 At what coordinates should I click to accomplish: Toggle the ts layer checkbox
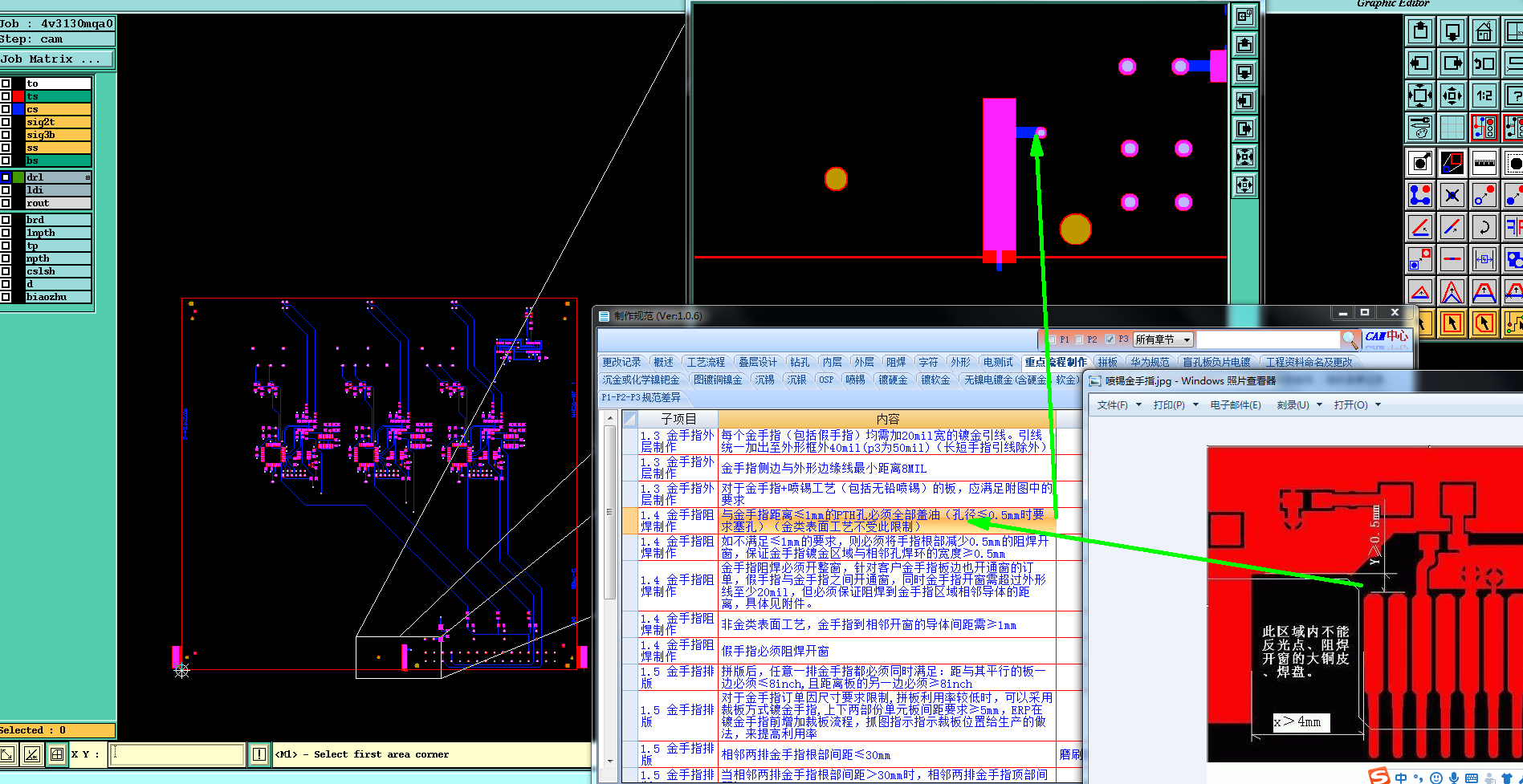(6, 96)
